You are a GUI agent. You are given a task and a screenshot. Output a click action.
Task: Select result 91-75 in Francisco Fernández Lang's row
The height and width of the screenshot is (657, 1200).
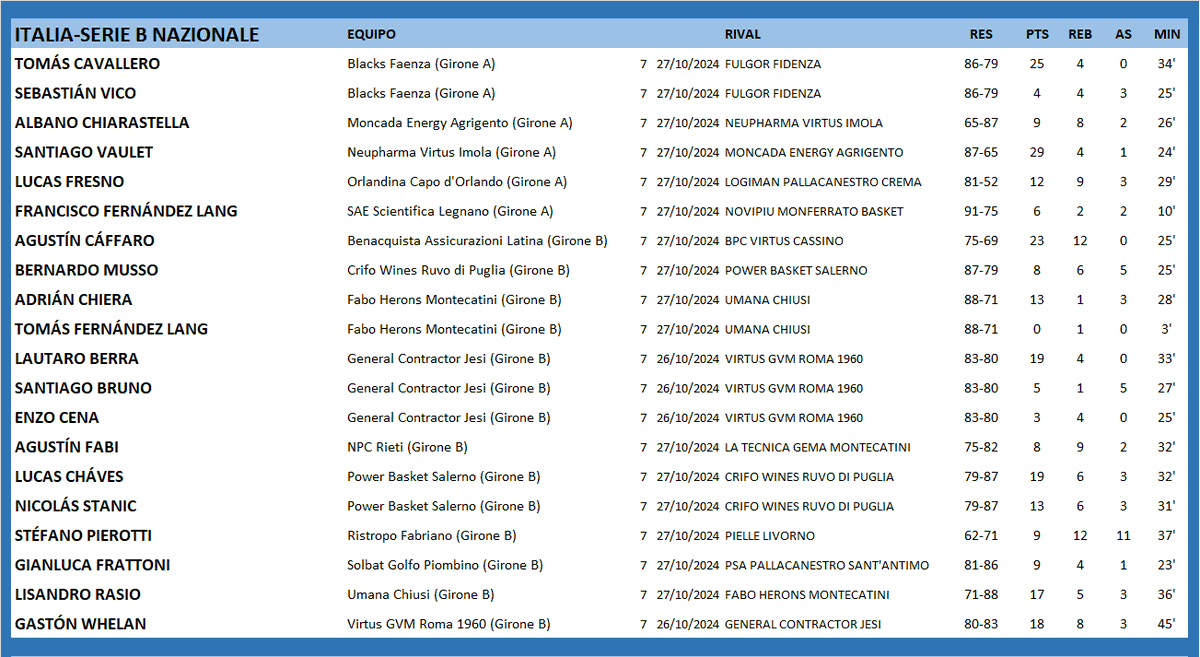[x=981, y=212]
